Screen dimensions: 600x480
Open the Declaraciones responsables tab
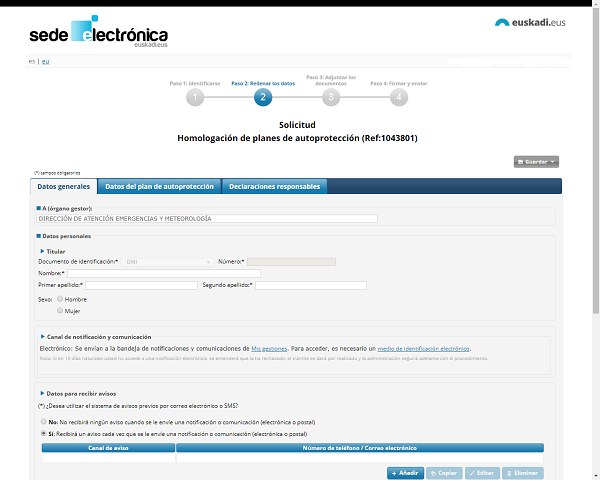(274, 187)
